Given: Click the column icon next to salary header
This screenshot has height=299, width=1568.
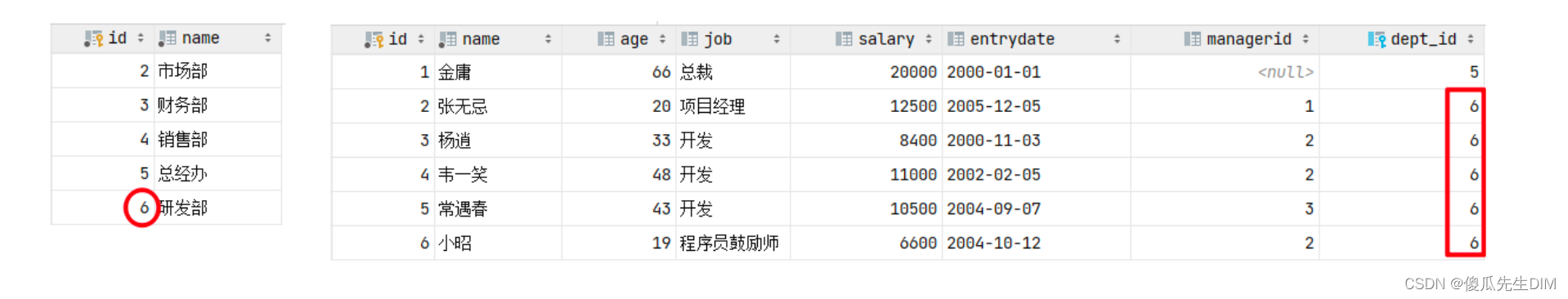Looking at the screenshot, I should pos(844,39).
